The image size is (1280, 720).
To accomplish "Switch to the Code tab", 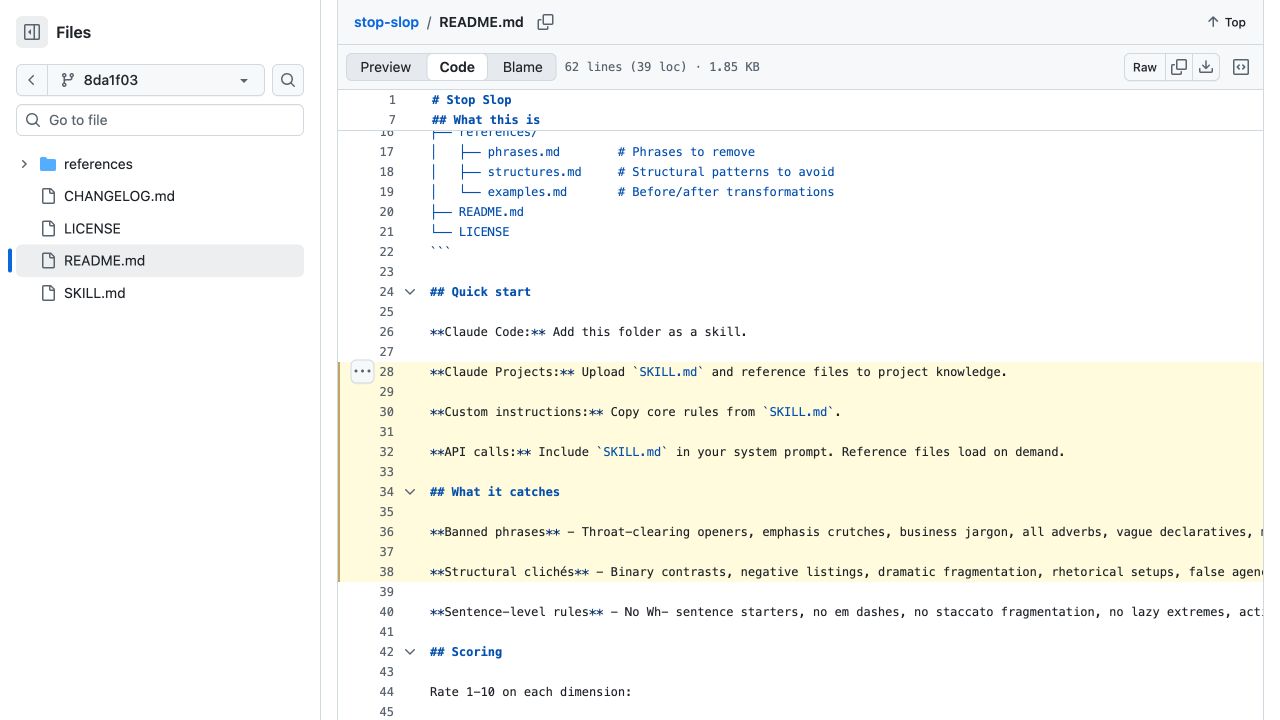I will (457, 67).
